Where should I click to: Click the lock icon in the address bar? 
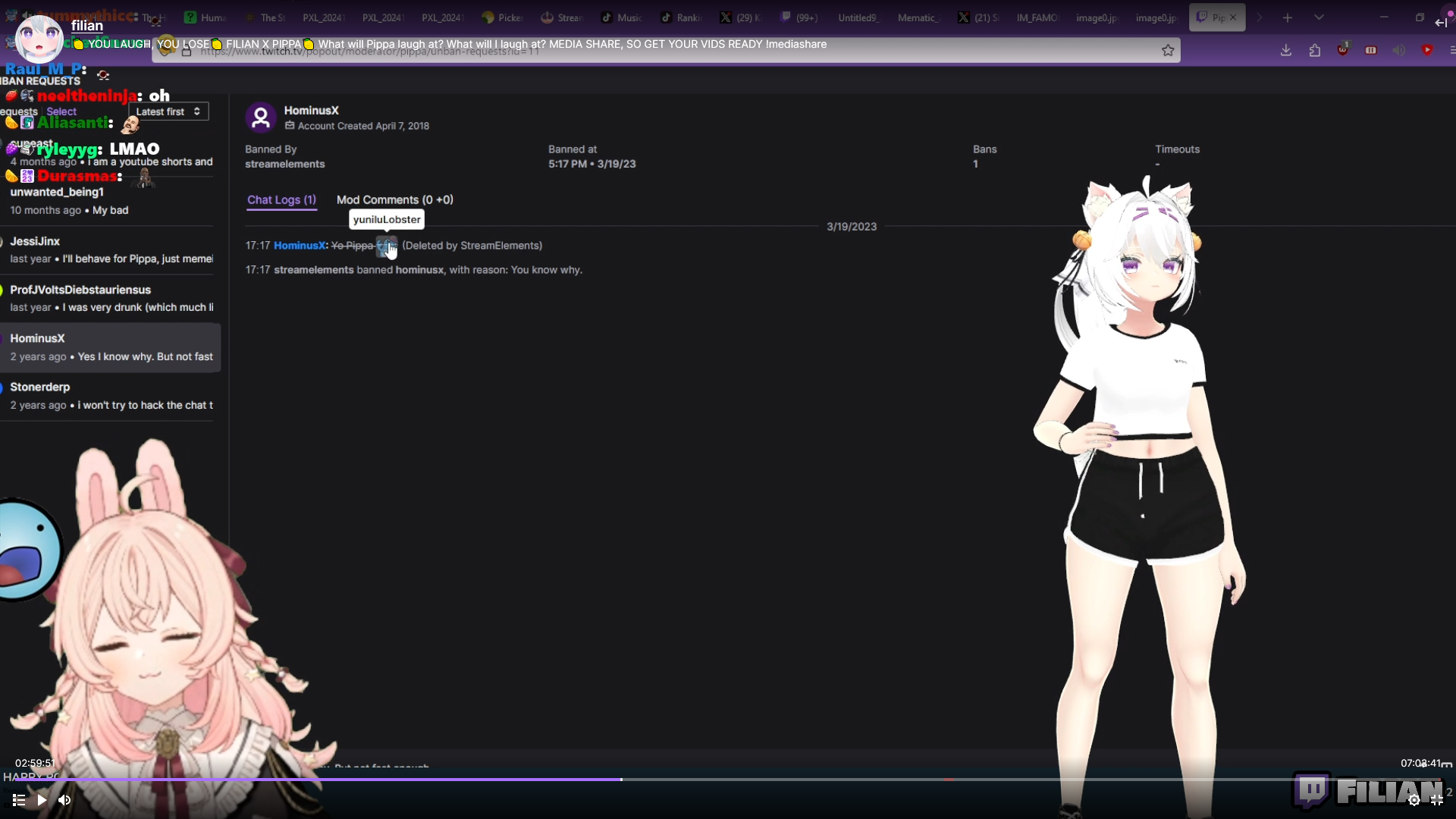pos(187,52)
